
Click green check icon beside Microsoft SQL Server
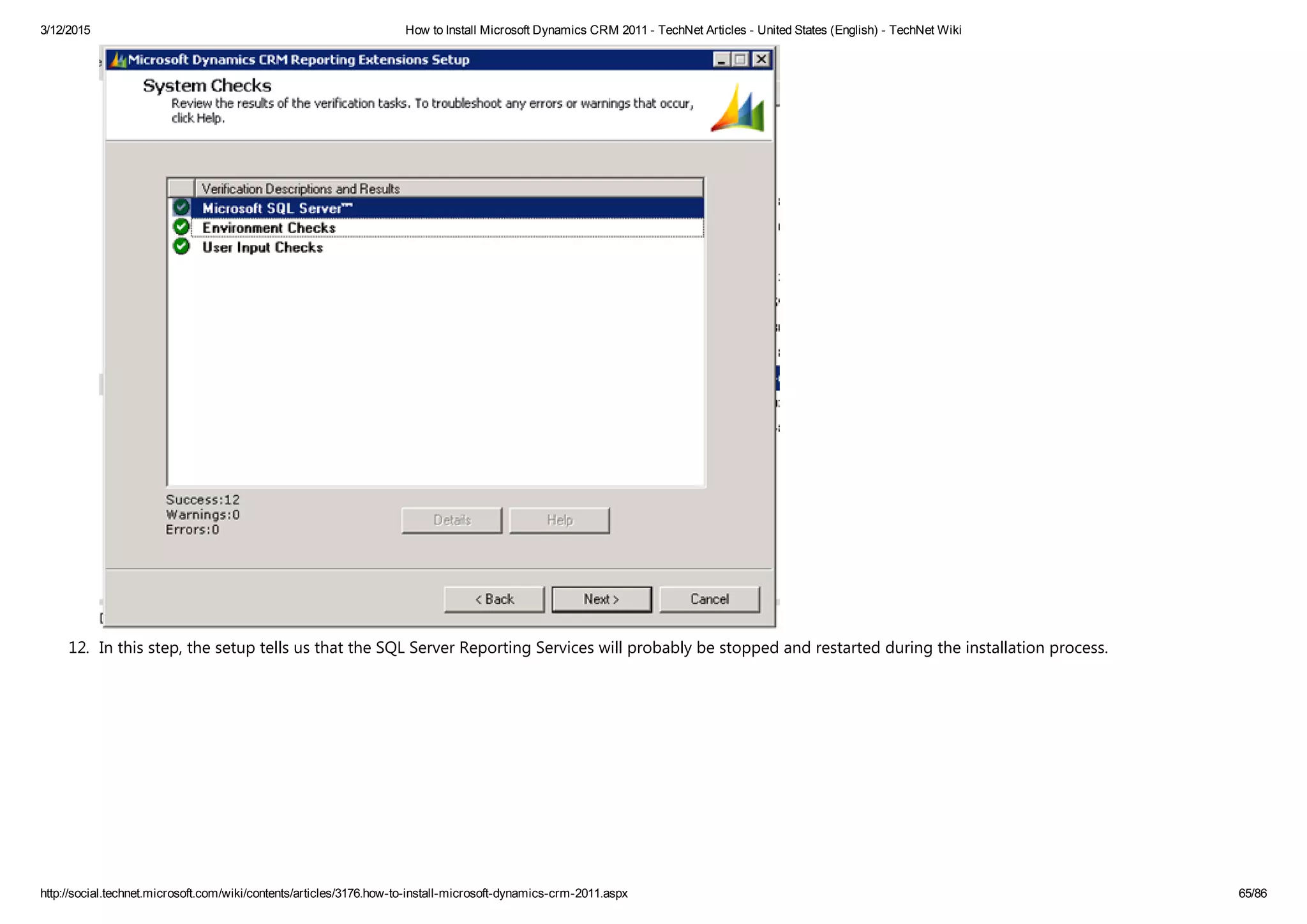tap(181, 207)
